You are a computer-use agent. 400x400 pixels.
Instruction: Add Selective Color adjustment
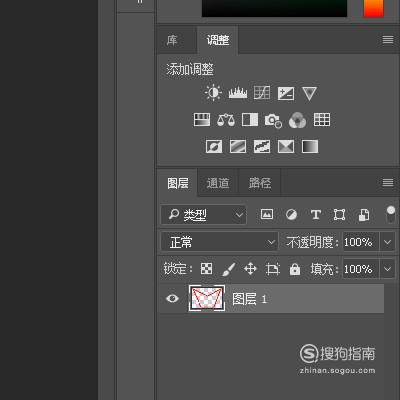tap(286, 146)
